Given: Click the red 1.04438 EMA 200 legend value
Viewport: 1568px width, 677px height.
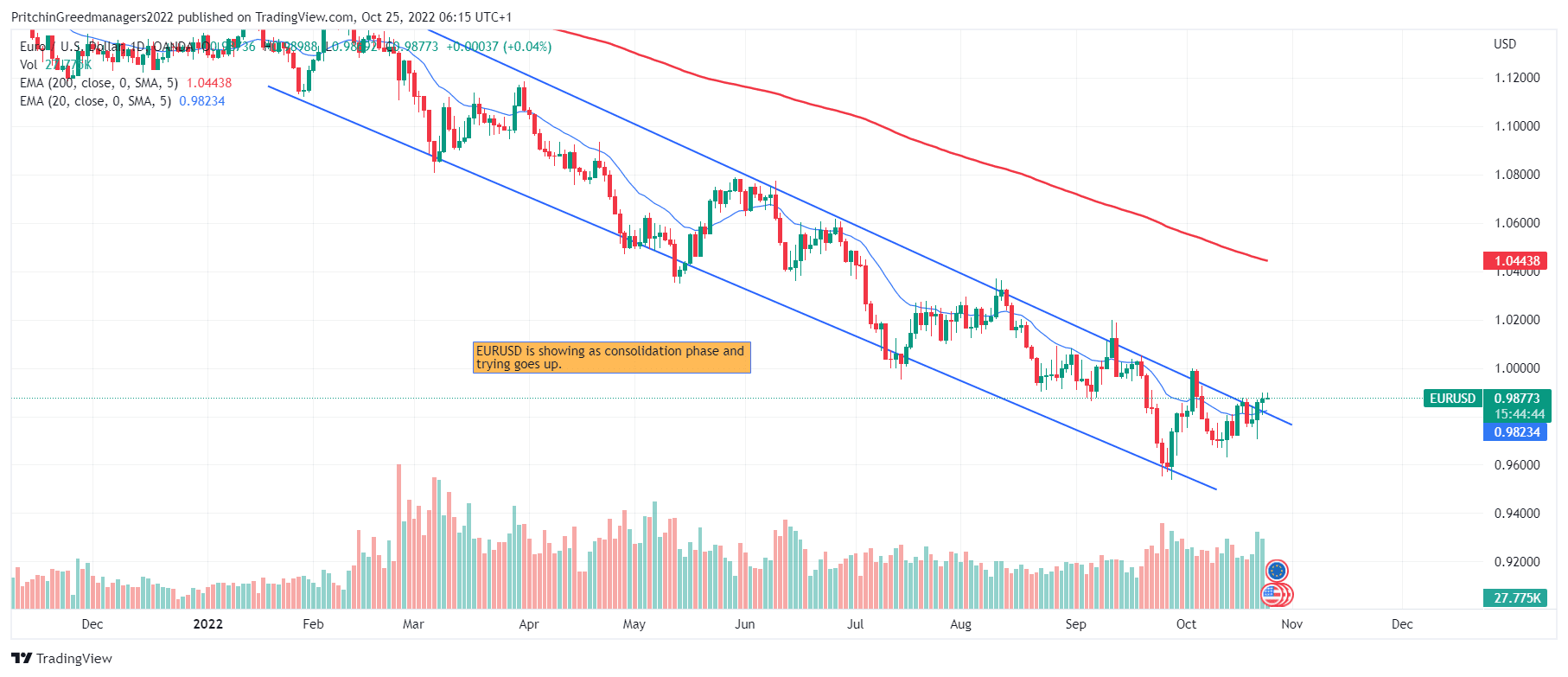Looking at the screenshot, I should click(209, 83).
